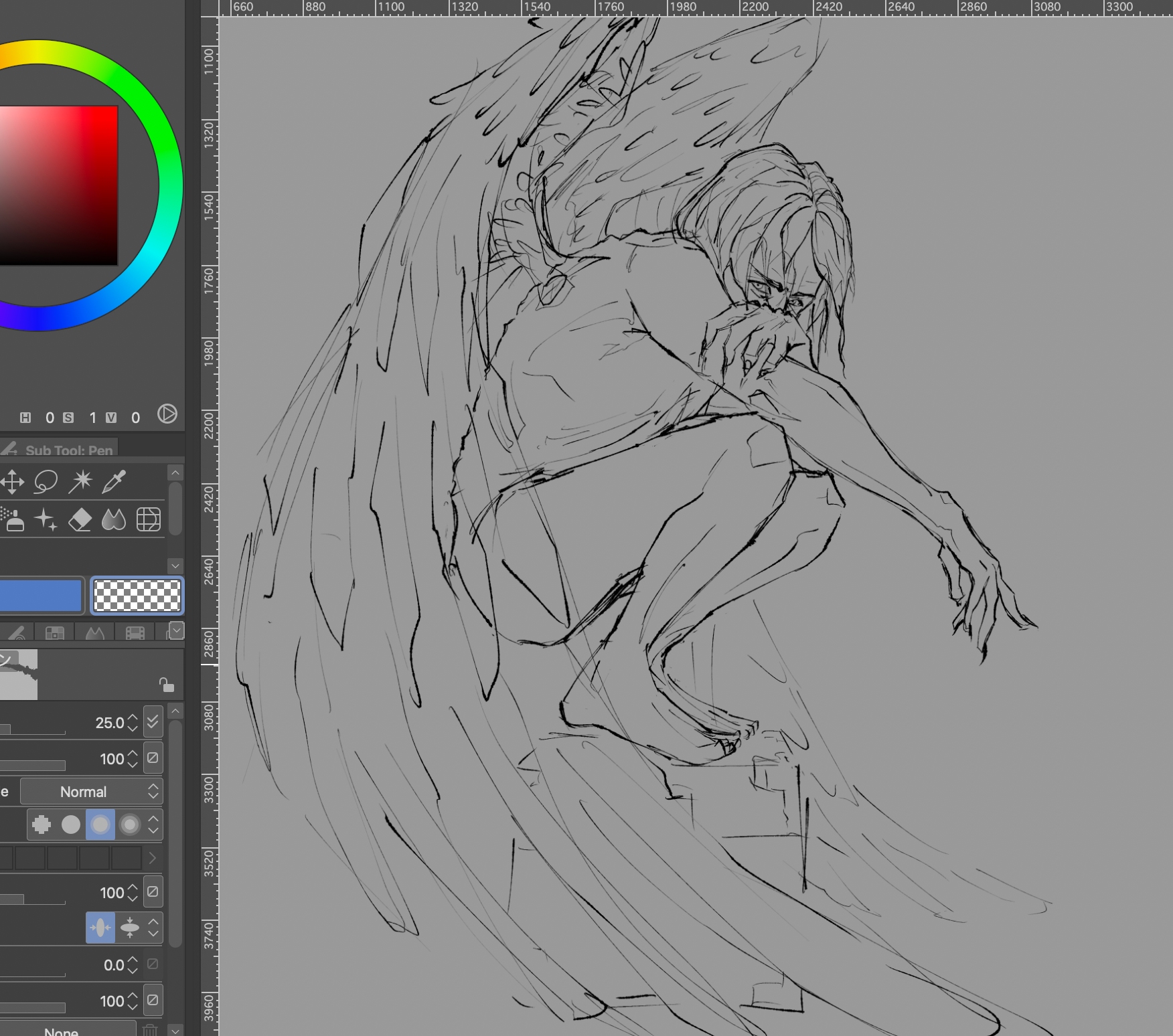Enable the no anti-aliasing pixelated option
This screenshot has width=1173, height=1036.
tap(42, 825)
